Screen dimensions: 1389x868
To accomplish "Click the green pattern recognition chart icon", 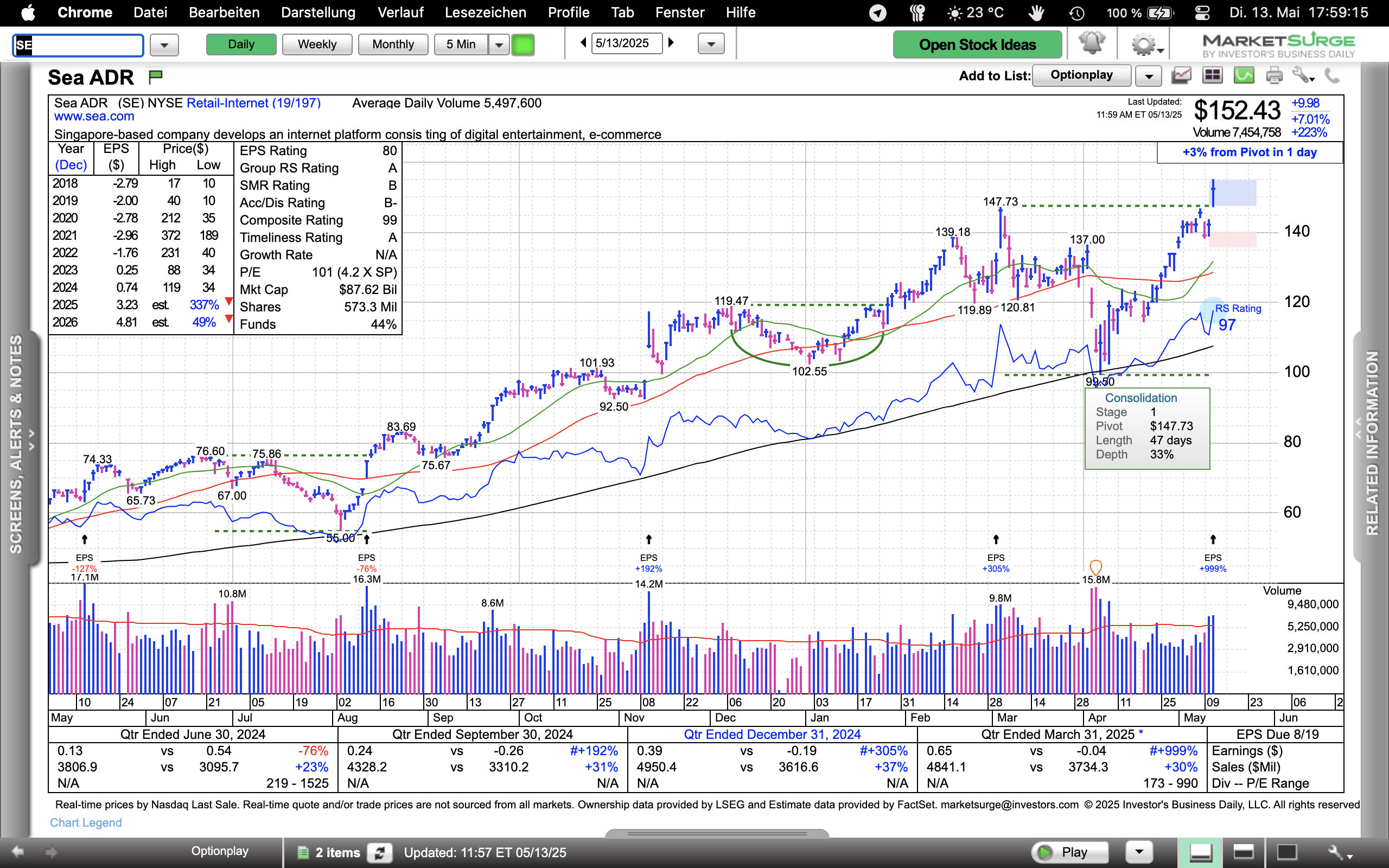I will tap(1243, 75).
